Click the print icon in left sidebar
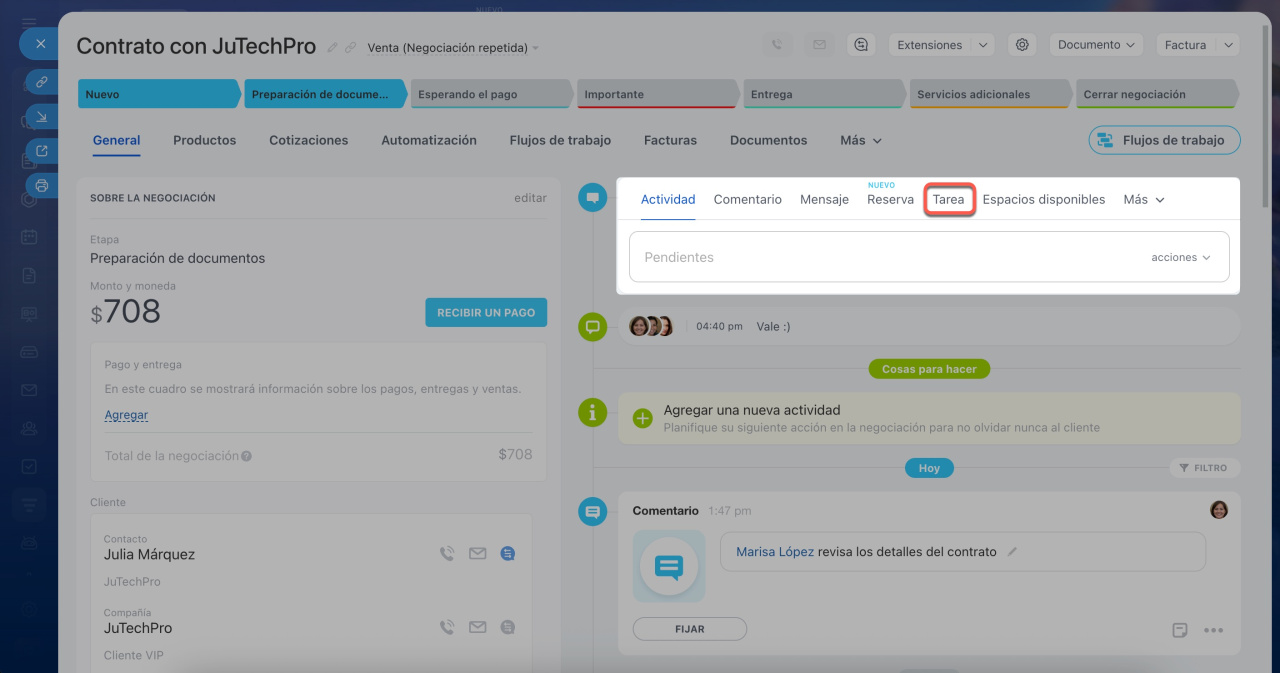Viewport: 1280px width, 673px height. pos(41,185)
